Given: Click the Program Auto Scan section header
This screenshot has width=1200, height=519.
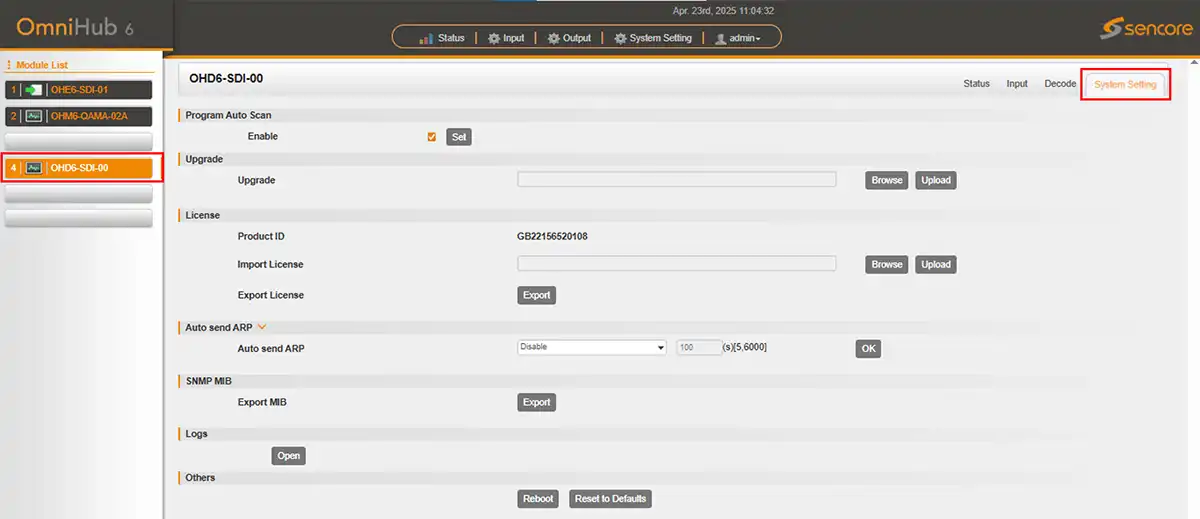Looking at the screenshot, I should 228,116.
